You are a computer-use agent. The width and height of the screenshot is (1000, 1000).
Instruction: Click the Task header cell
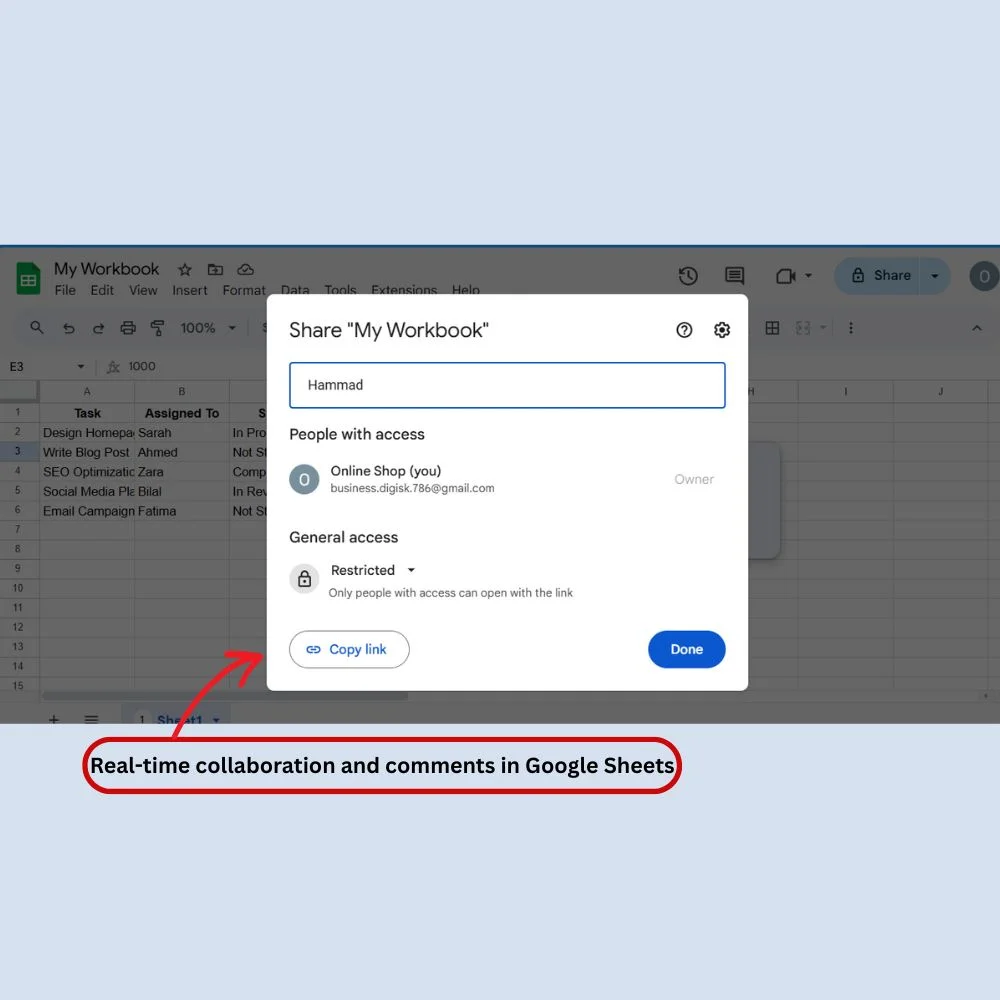tap(87, 413)
